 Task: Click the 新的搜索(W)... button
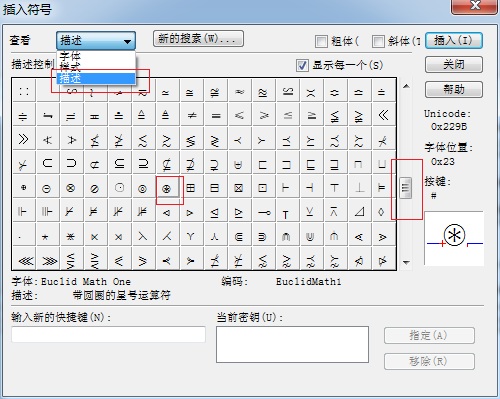[x=198, y=39]
